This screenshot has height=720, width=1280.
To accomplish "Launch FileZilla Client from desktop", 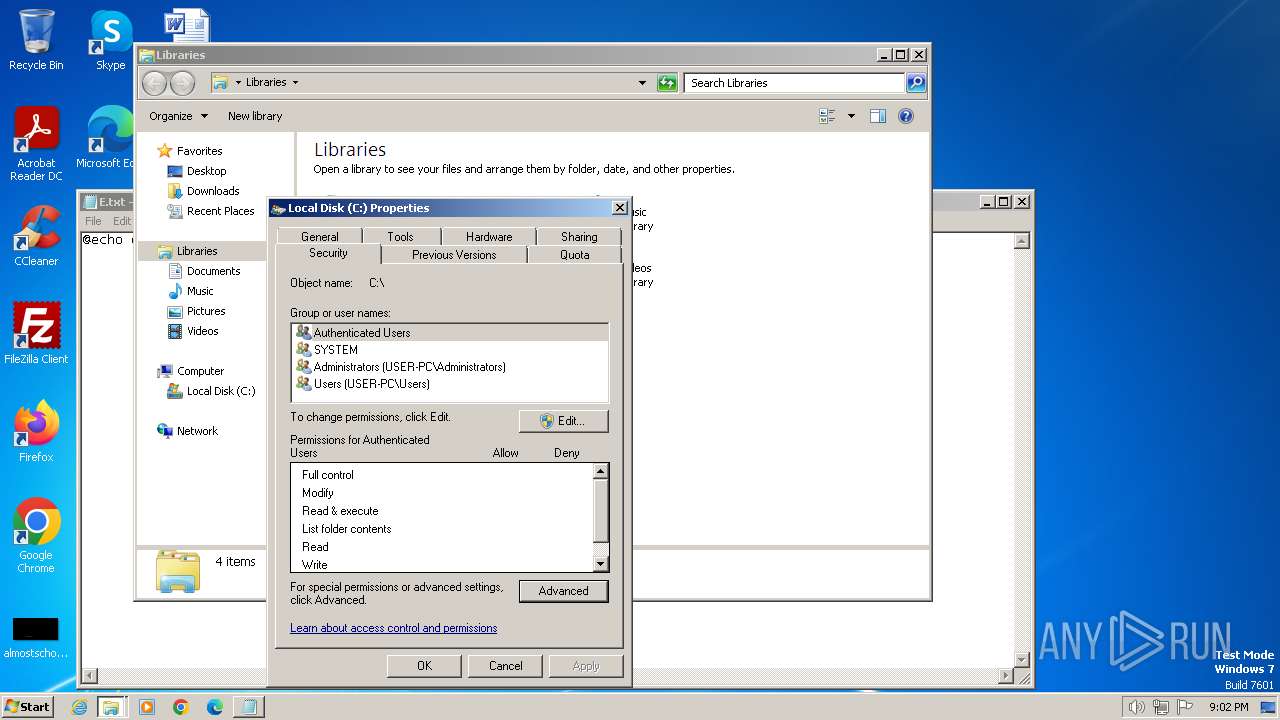I will pos(36,334).
